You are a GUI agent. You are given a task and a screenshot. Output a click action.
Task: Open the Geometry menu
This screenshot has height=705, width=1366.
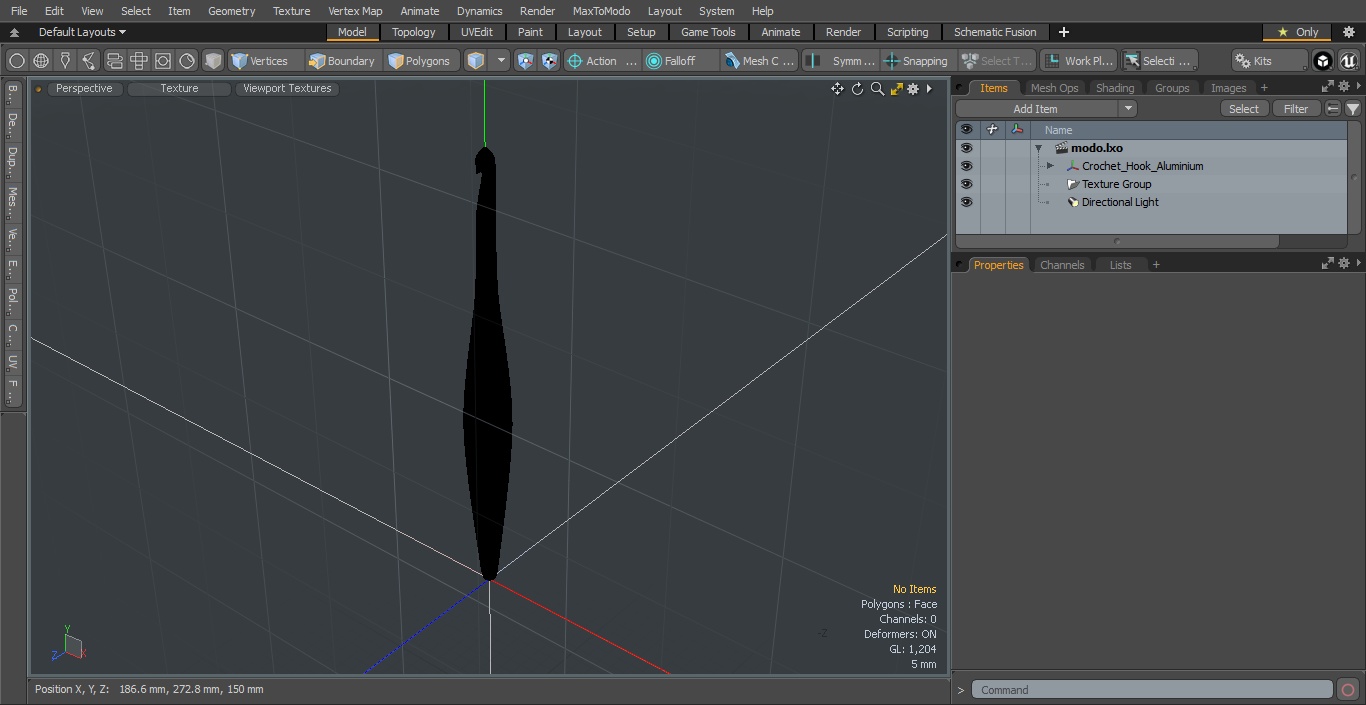pos(232,11)
